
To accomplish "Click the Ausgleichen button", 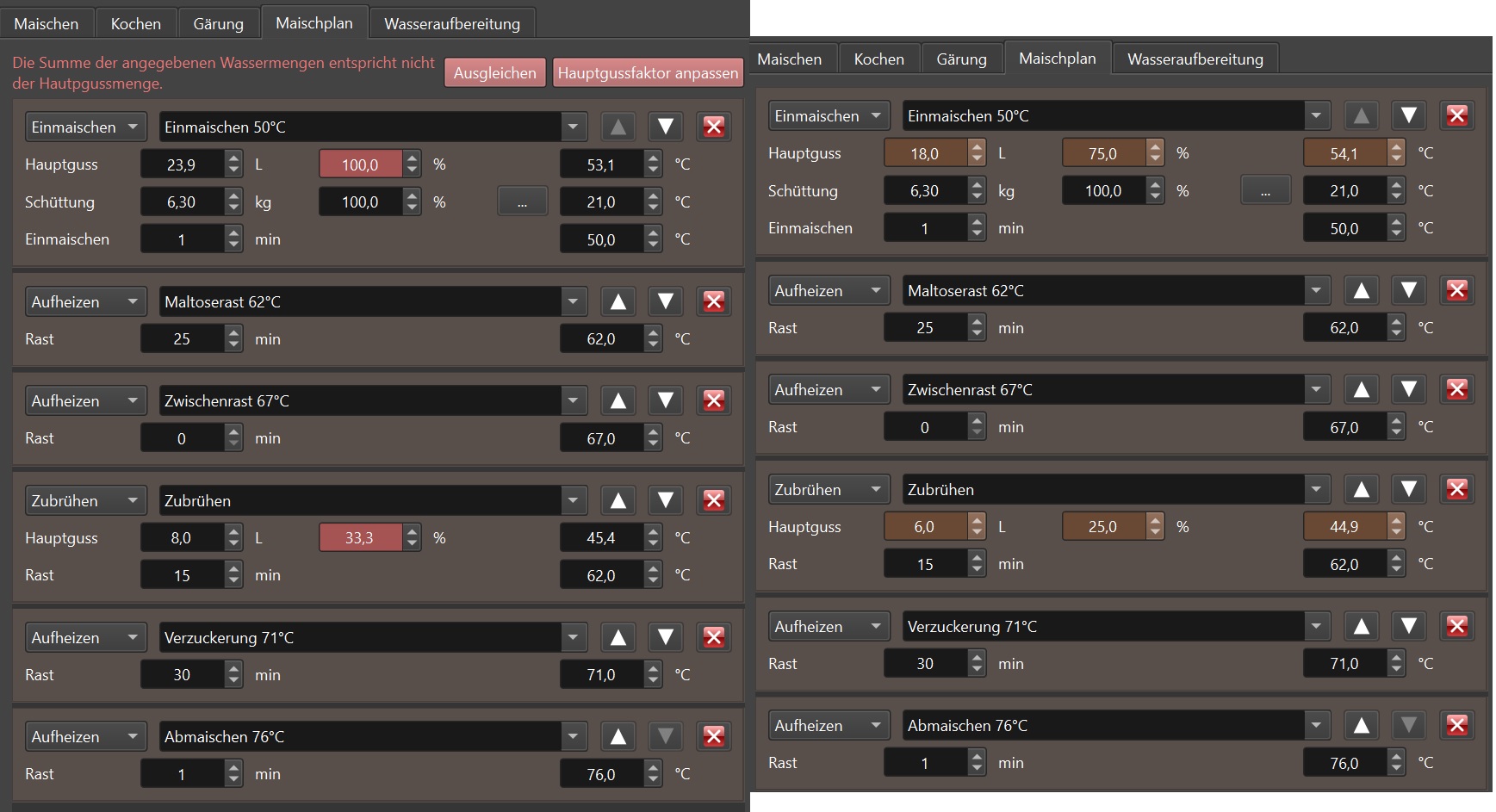I will tap(494, 73).
